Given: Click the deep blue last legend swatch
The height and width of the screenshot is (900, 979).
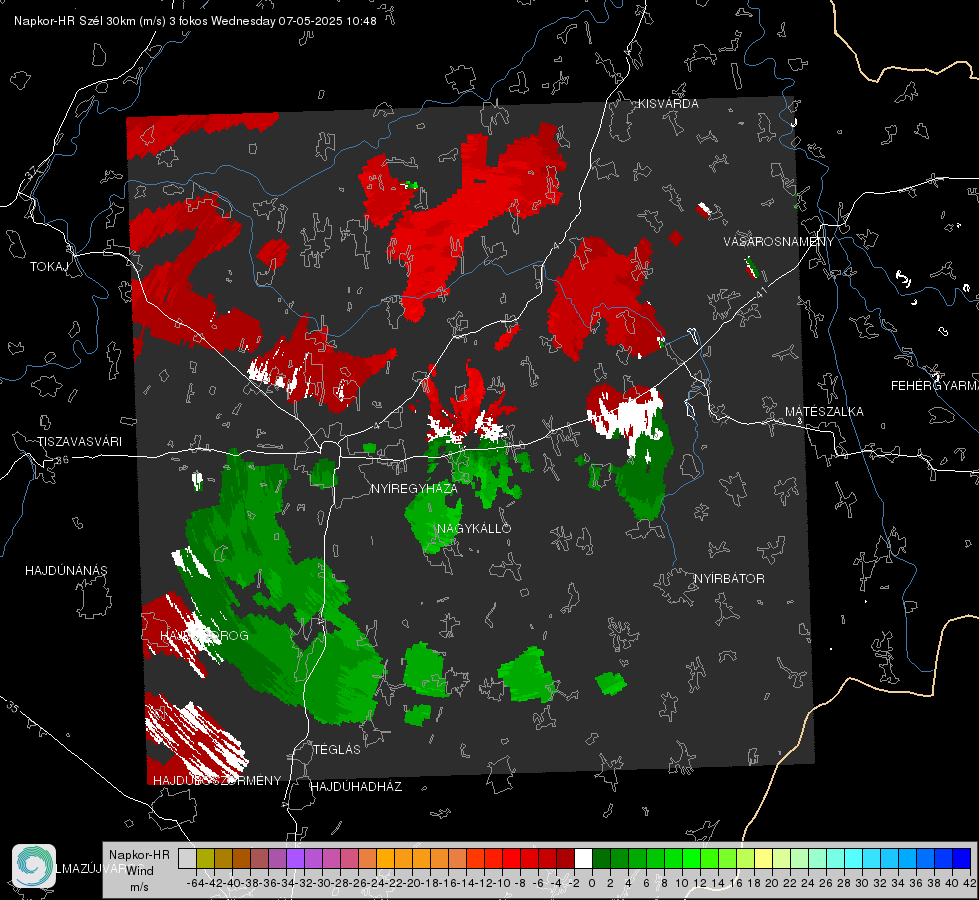Looking at the screenshot, I should (962, 858).
